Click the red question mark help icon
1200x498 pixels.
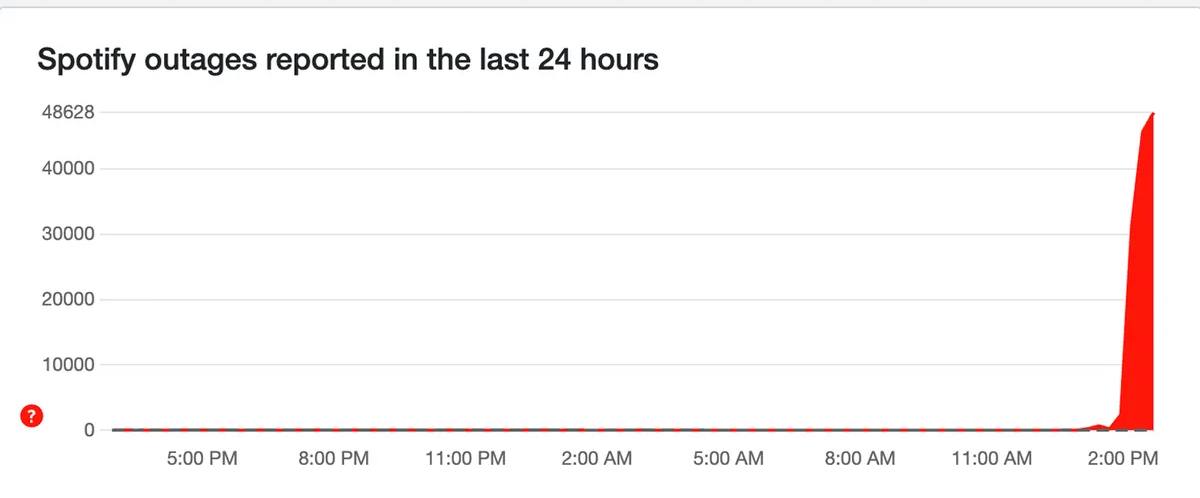click(33, 418)
